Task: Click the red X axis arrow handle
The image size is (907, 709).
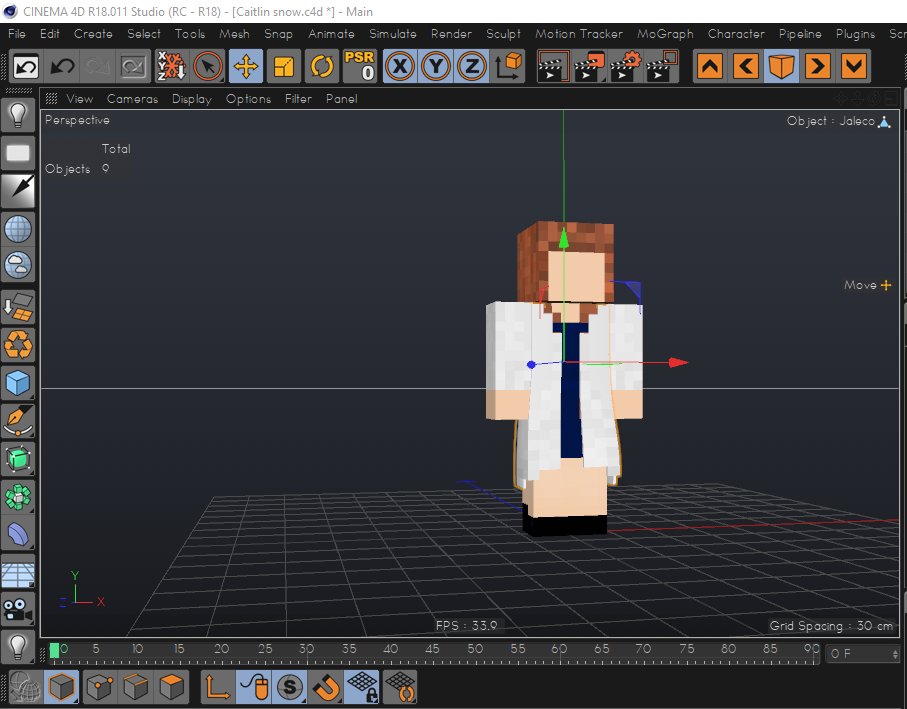Action: [x=678, y=363]
